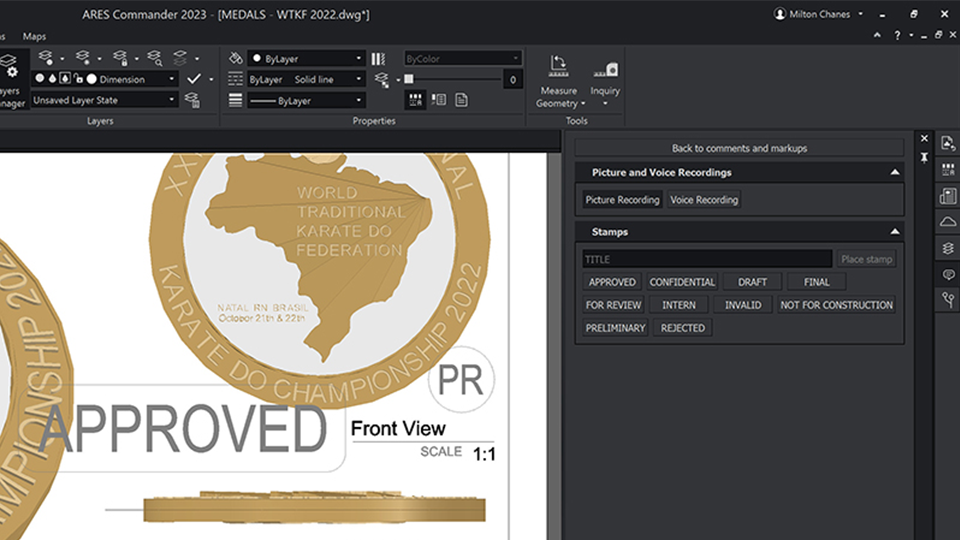
Task: Start a Voice Recording
Action: [704, 200]
